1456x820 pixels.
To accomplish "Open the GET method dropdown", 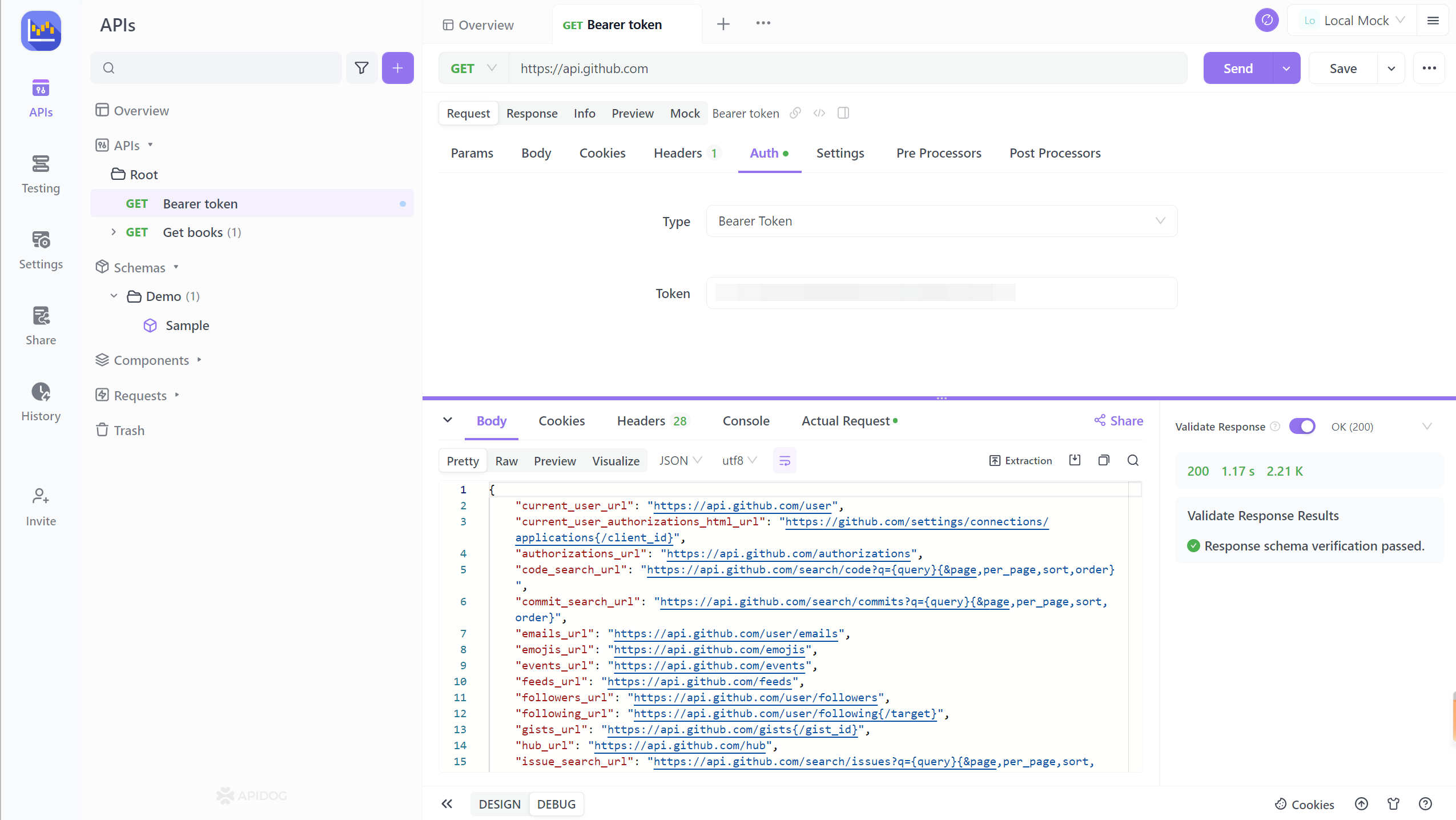I will [473, 68].
